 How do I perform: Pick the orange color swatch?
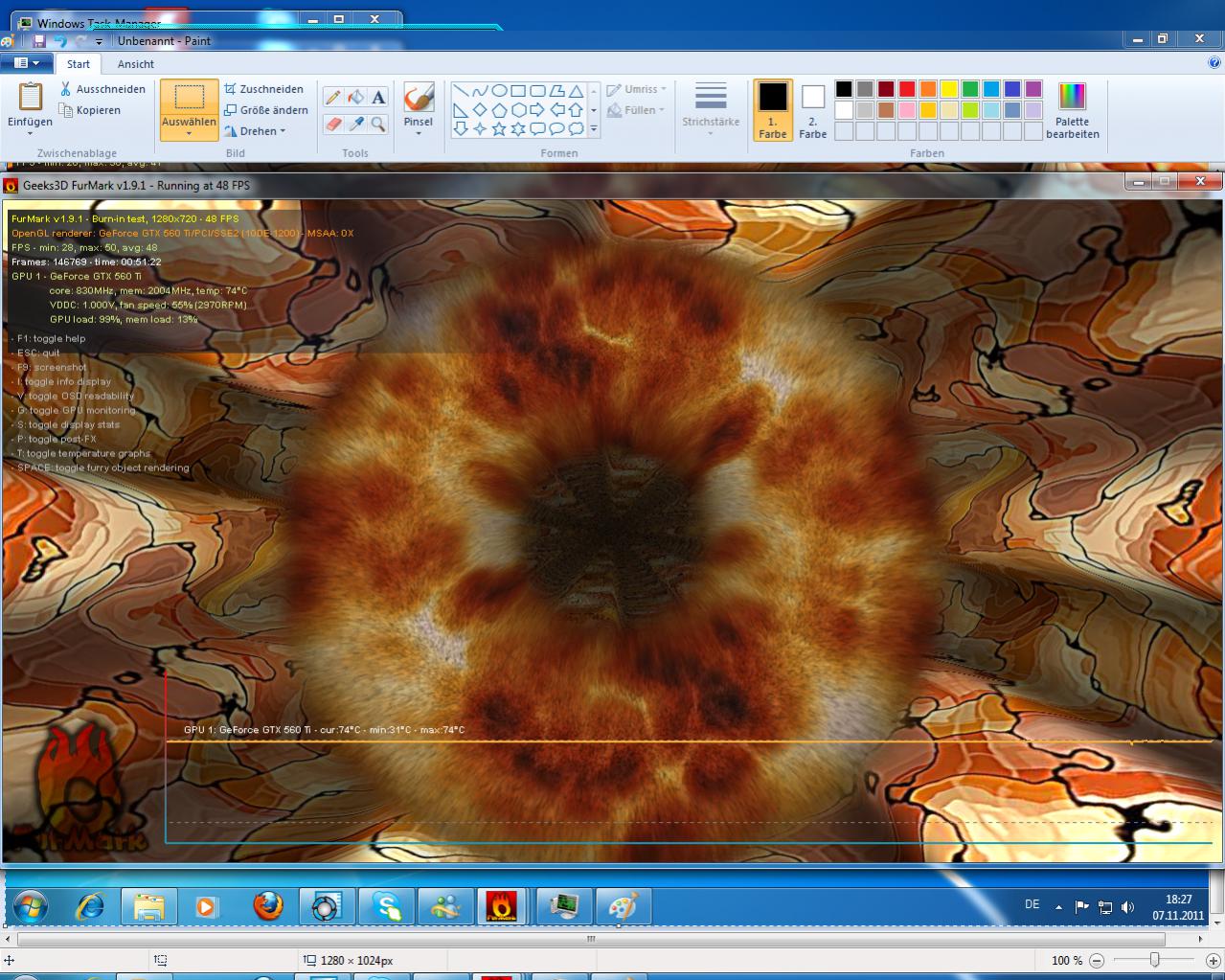coord(927,89)
